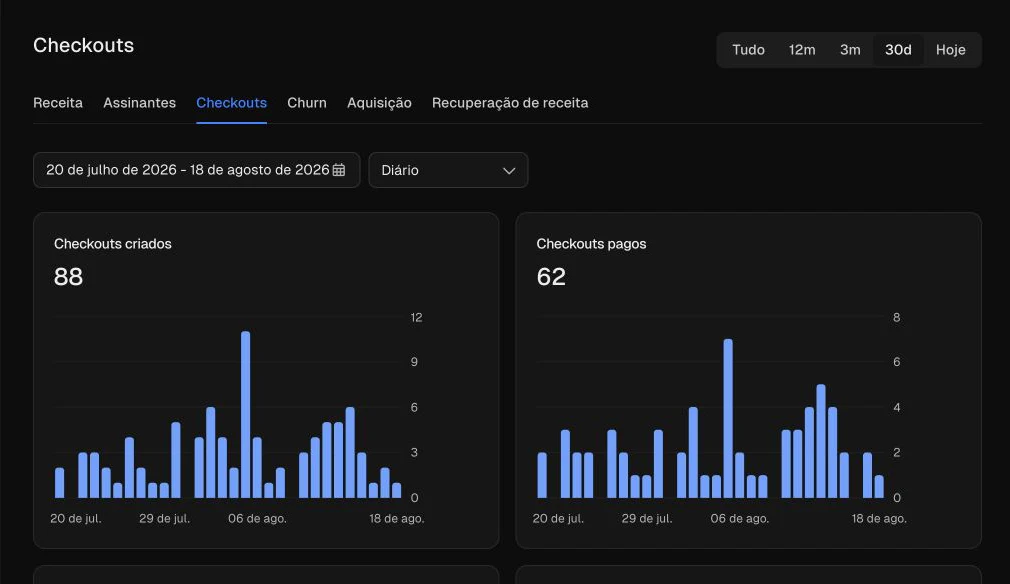Click the Checkouts criados title

pyautogui.click(x=113, y=244)
